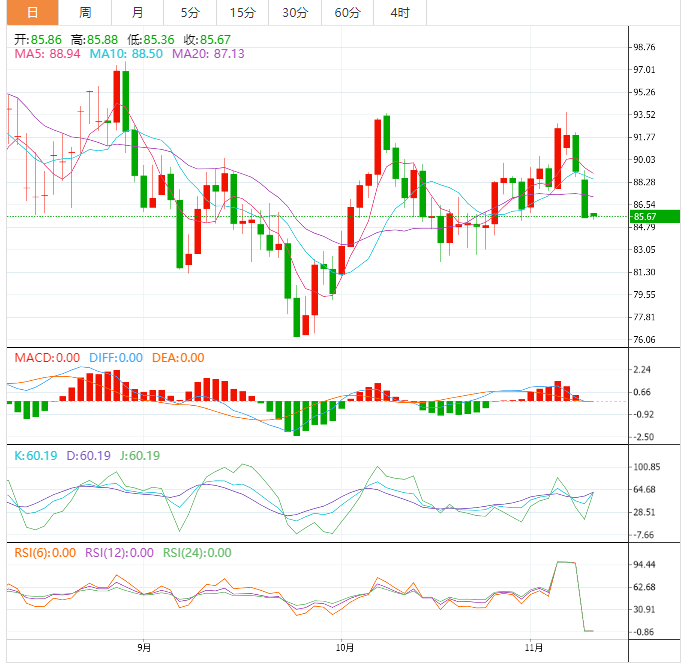Click the J:60.19 indicator label

(x=140, y=456)
